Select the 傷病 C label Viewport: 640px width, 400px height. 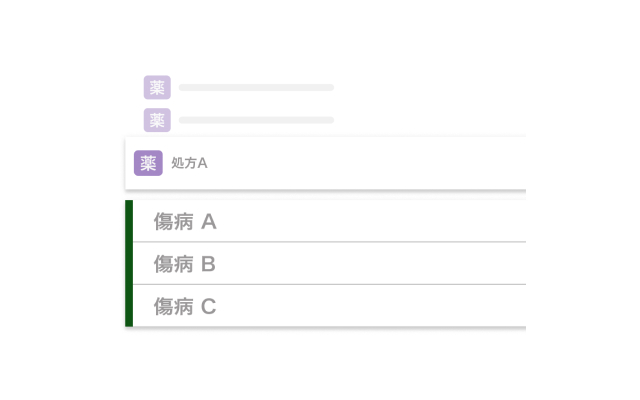click(x=185, y=306)
